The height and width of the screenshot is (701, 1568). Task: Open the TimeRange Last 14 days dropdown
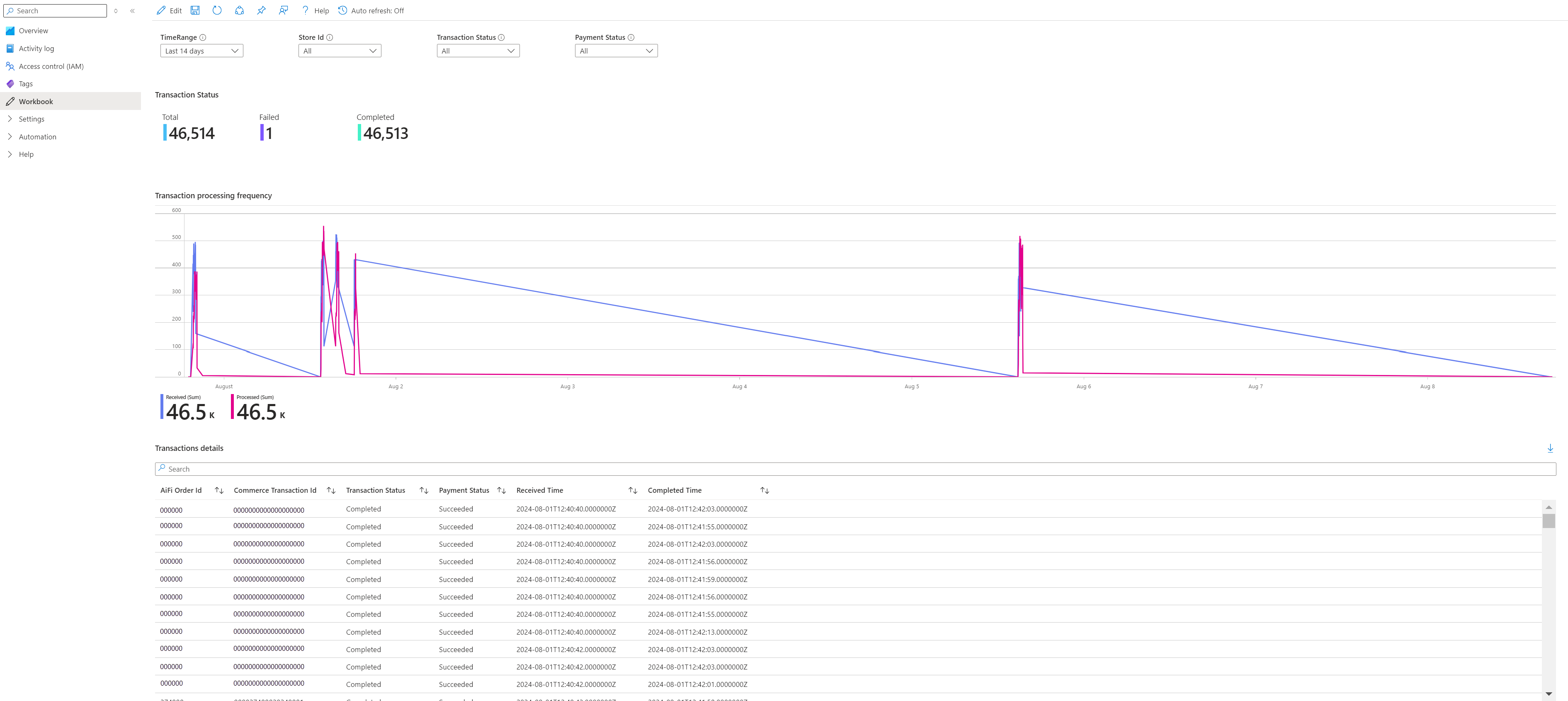(201, 51)
